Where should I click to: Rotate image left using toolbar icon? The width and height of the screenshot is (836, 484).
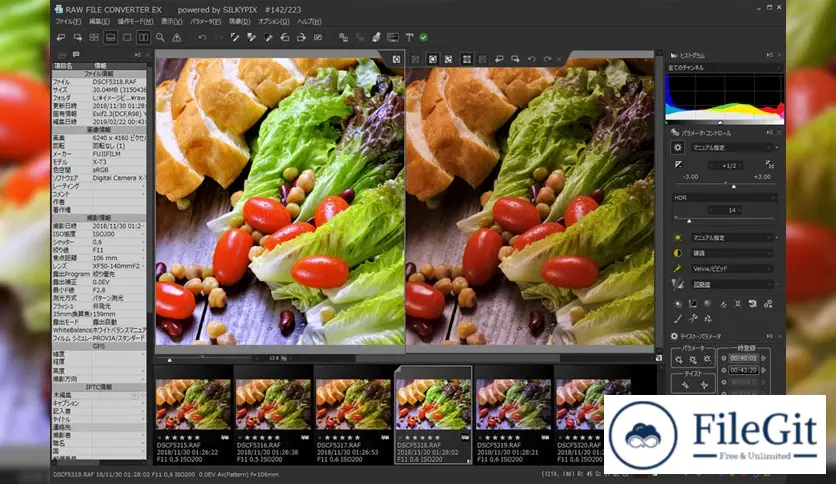(285, 37)
